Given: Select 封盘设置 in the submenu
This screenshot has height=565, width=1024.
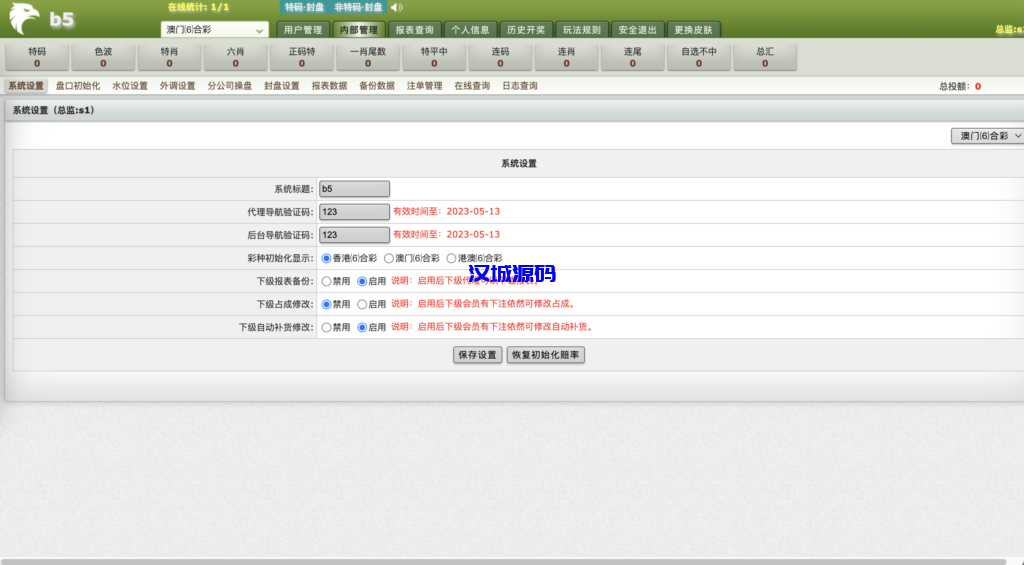Looking at the screenshot, I should 281,86.
